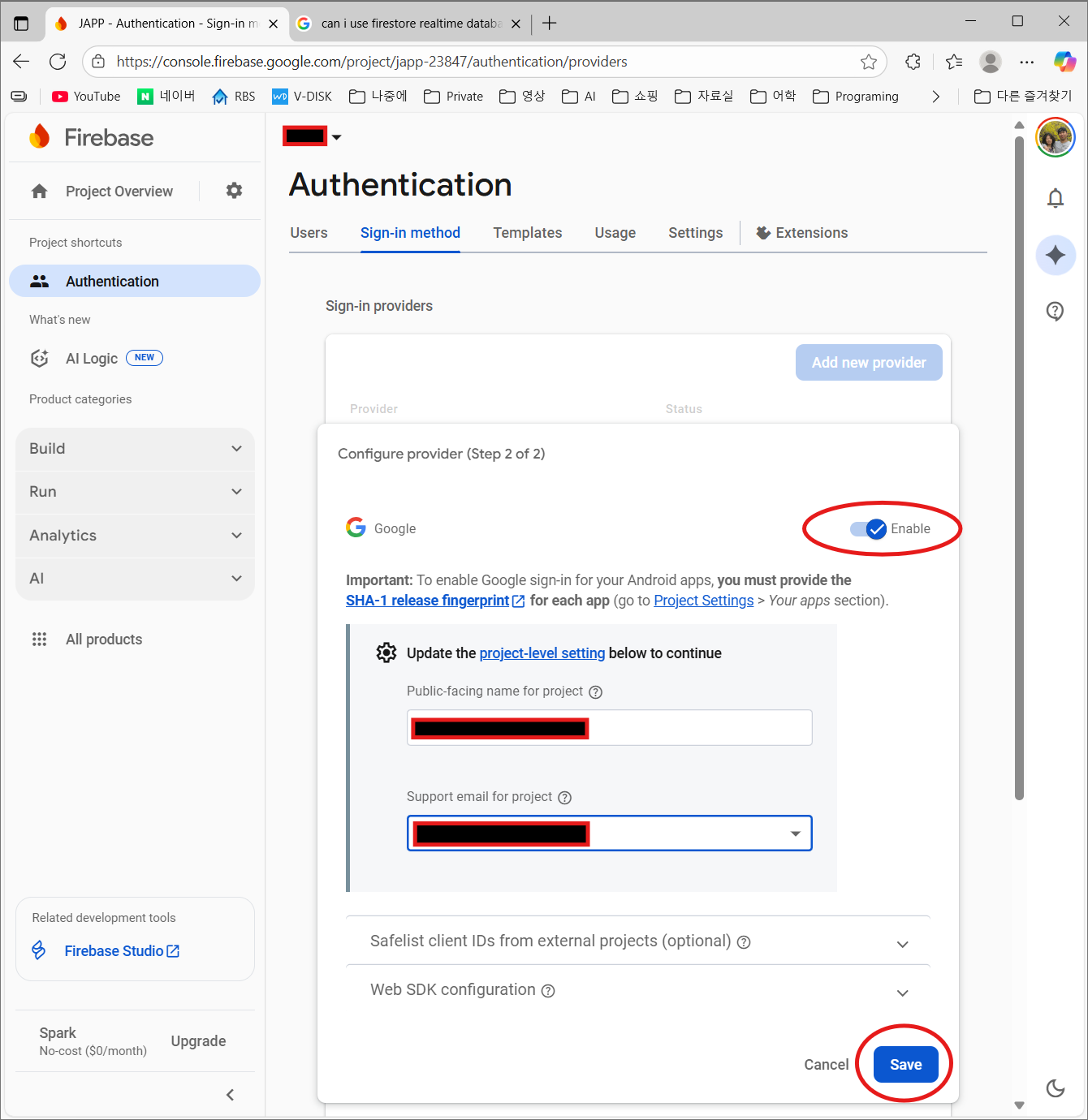The width and height of the screenshot is (1088, 1120).
Task: Open the Private bookmarks folder
Action: pos(454,97)
